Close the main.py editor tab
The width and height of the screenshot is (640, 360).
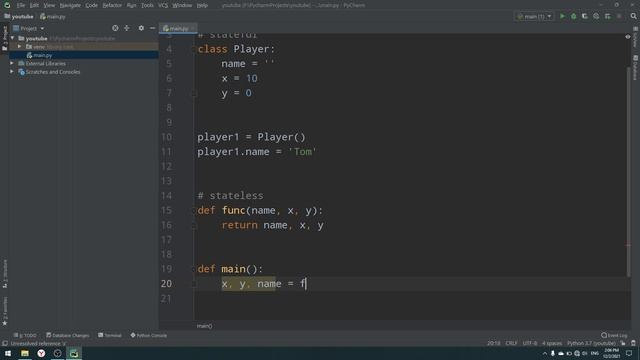pos(193,29)
